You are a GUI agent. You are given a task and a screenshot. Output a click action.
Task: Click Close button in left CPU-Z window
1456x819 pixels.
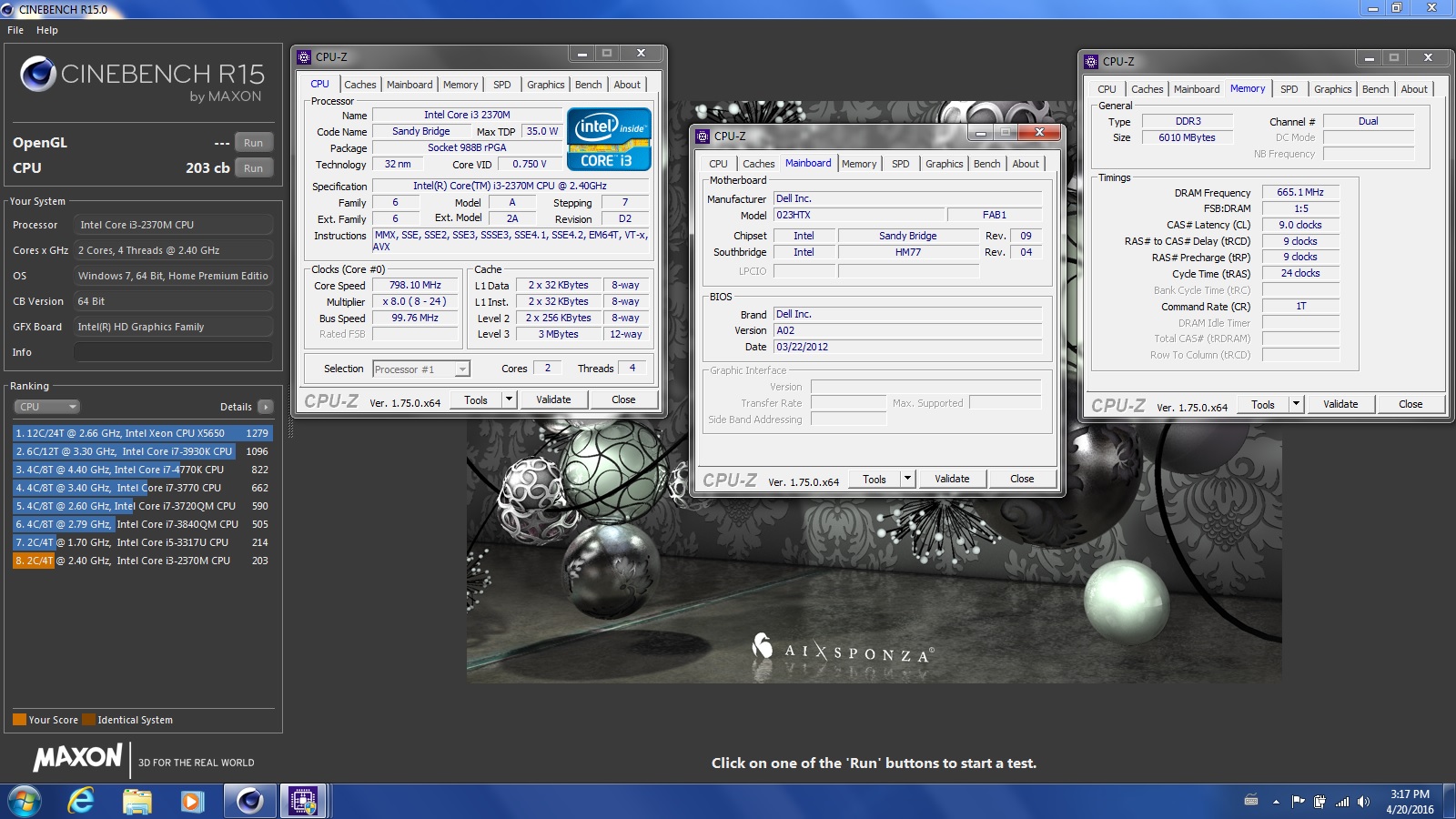click(623, 399)
